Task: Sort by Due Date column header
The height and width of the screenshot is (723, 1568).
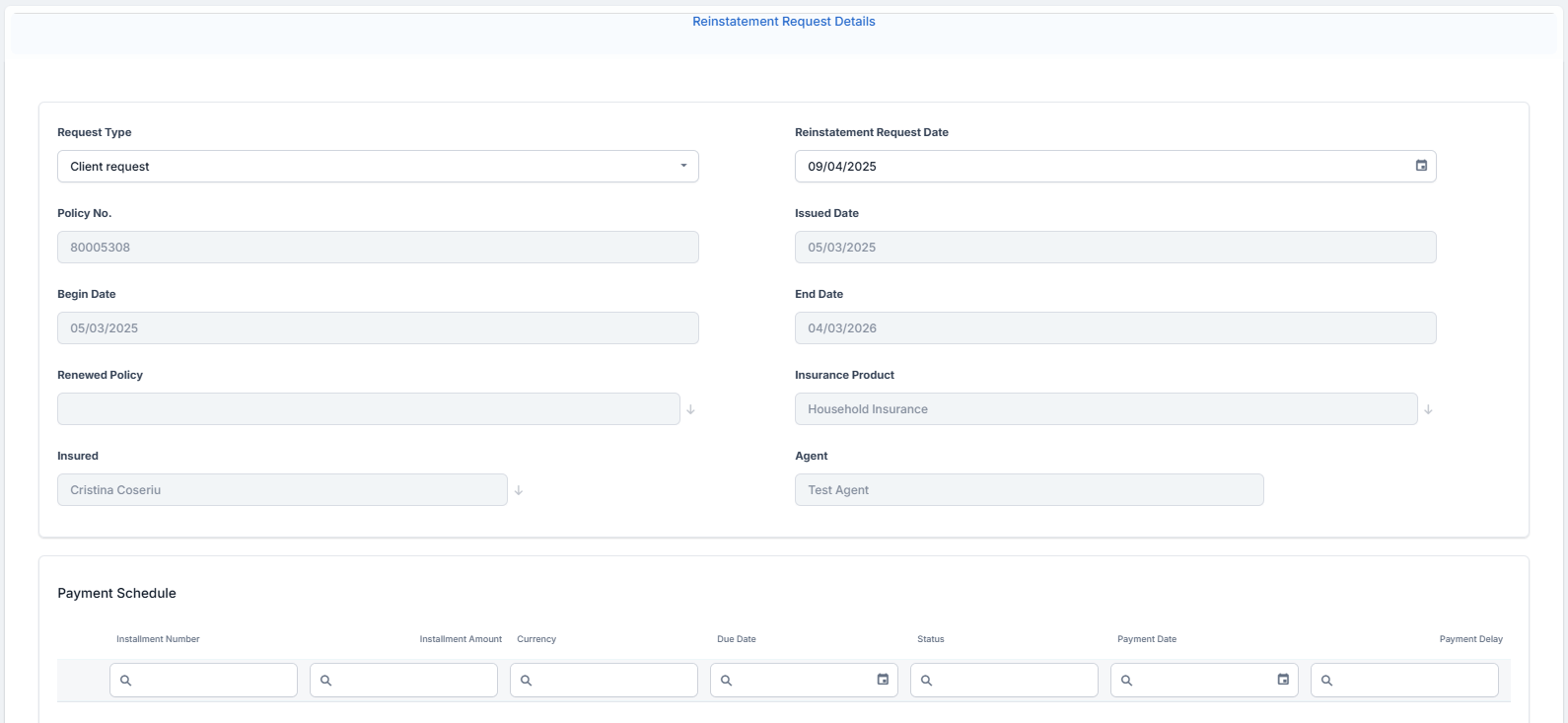Action: [737, 639]
